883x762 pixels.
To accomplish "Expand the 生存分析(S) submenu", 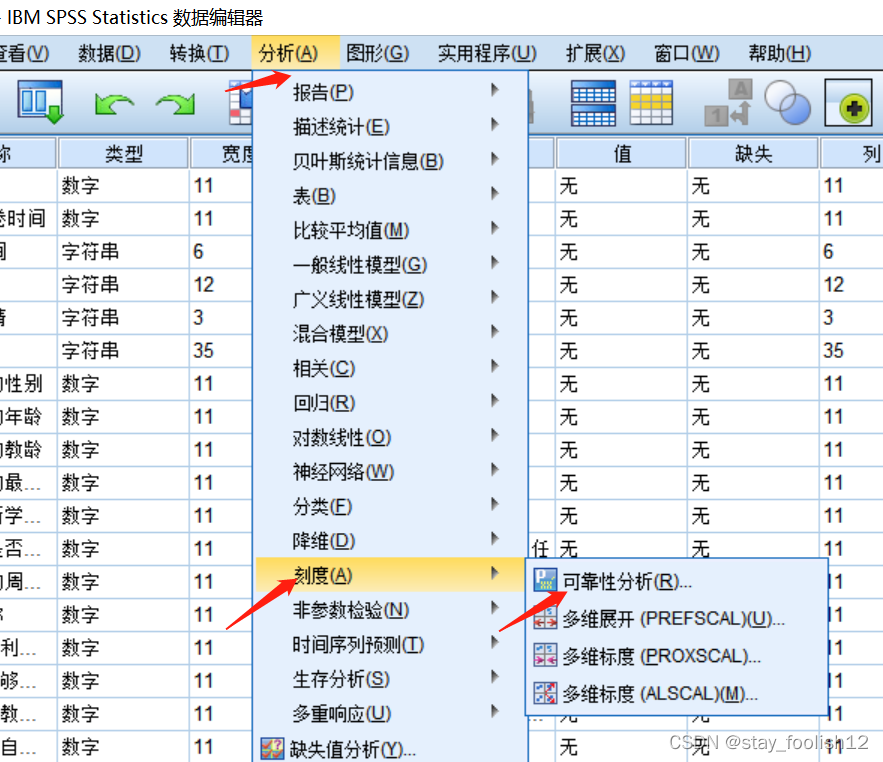I will pyautogui.click(x=390, y=679).
